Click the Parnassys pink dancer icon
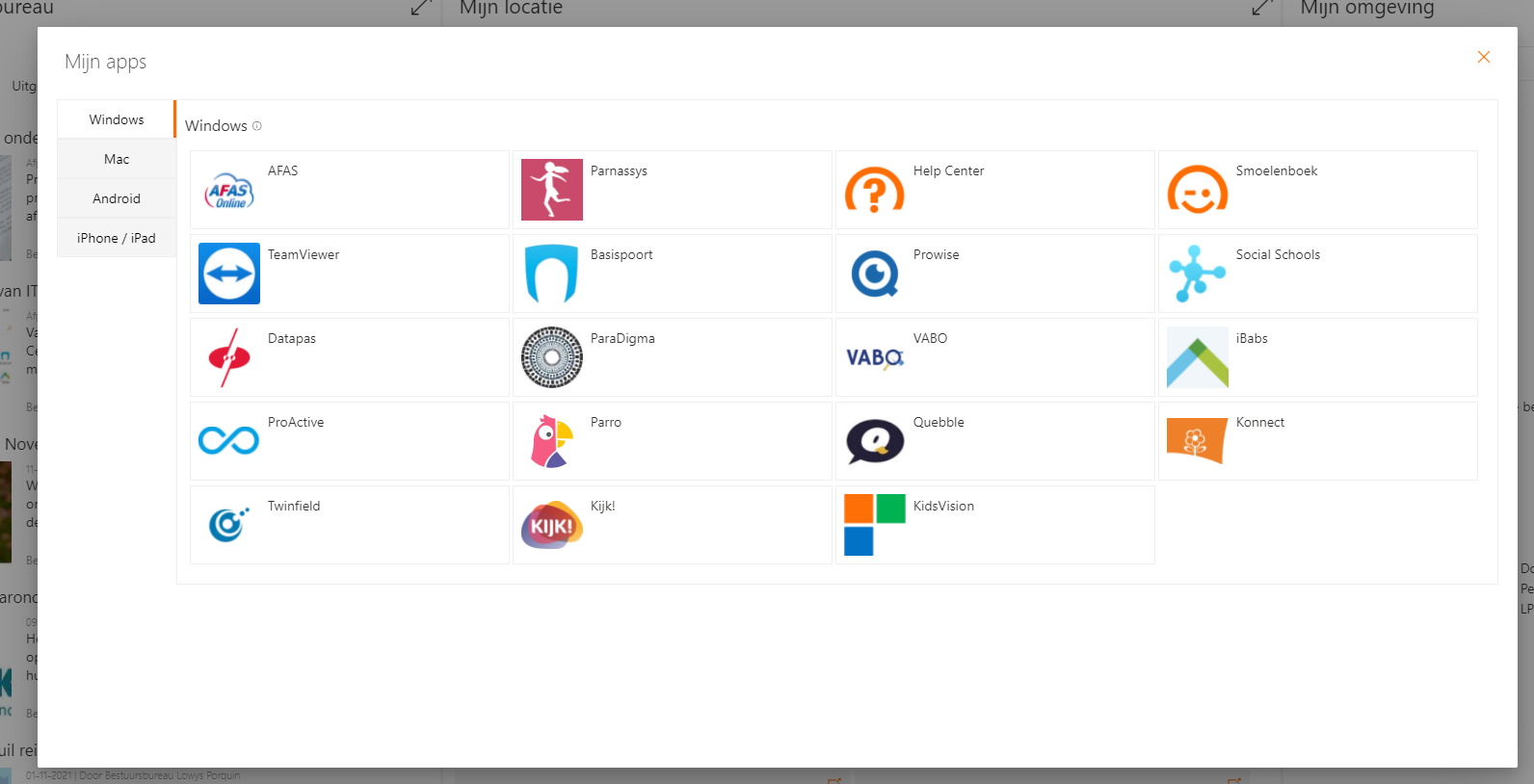Image resolution: width=1534 pixels, height=784 pixels. click(x=552, y=190)
